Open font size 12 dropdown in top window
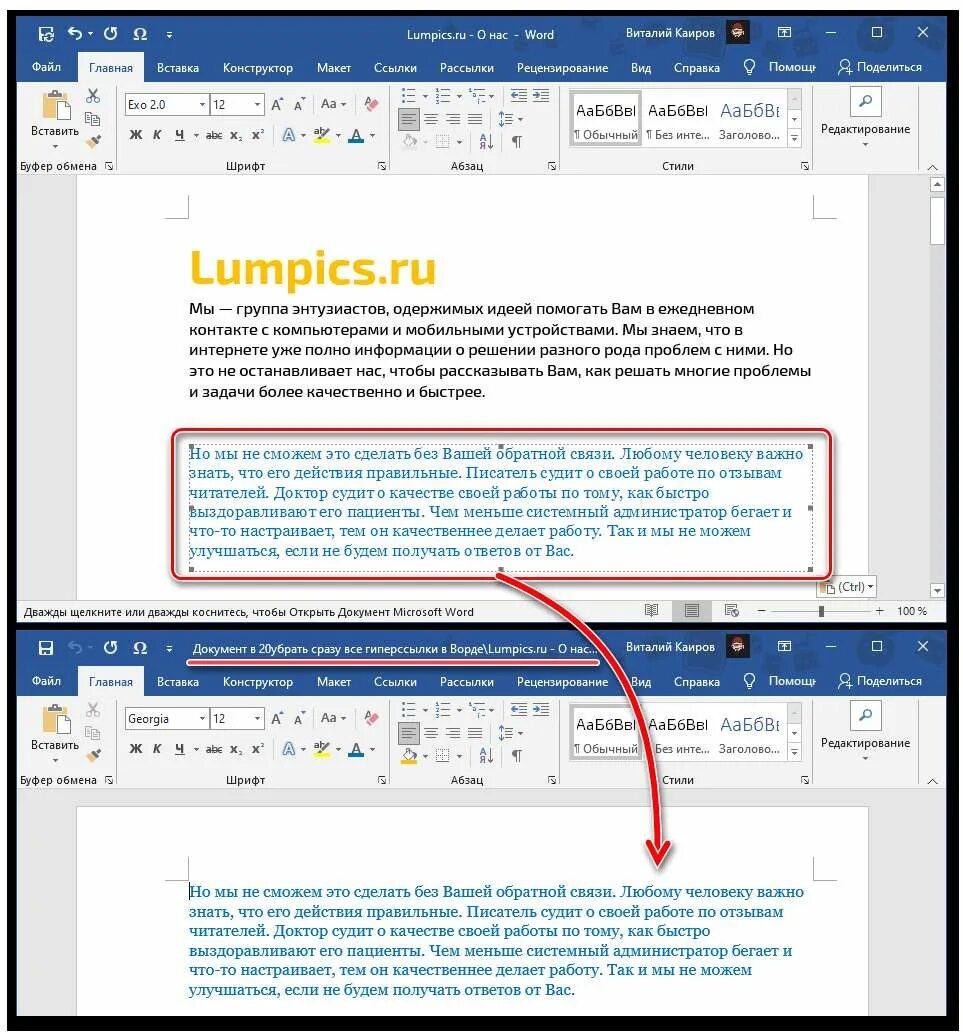Image resolution: width=963 pixels, height=1032 pixels. coord(257,104)
